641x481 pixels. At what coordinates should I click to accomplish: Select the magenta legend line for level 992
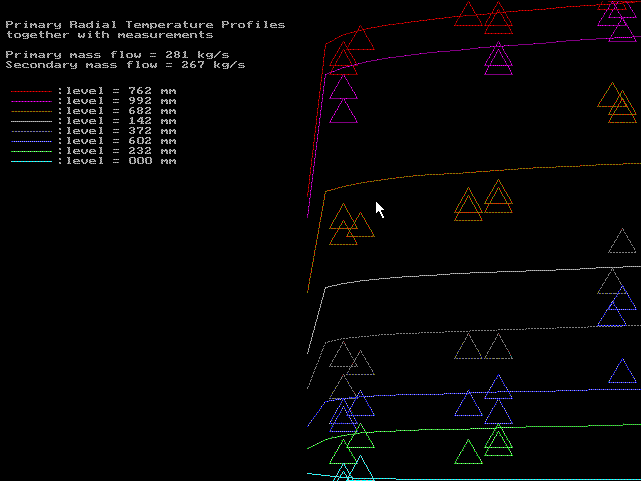pyautogui.click(x=31, y=101)
